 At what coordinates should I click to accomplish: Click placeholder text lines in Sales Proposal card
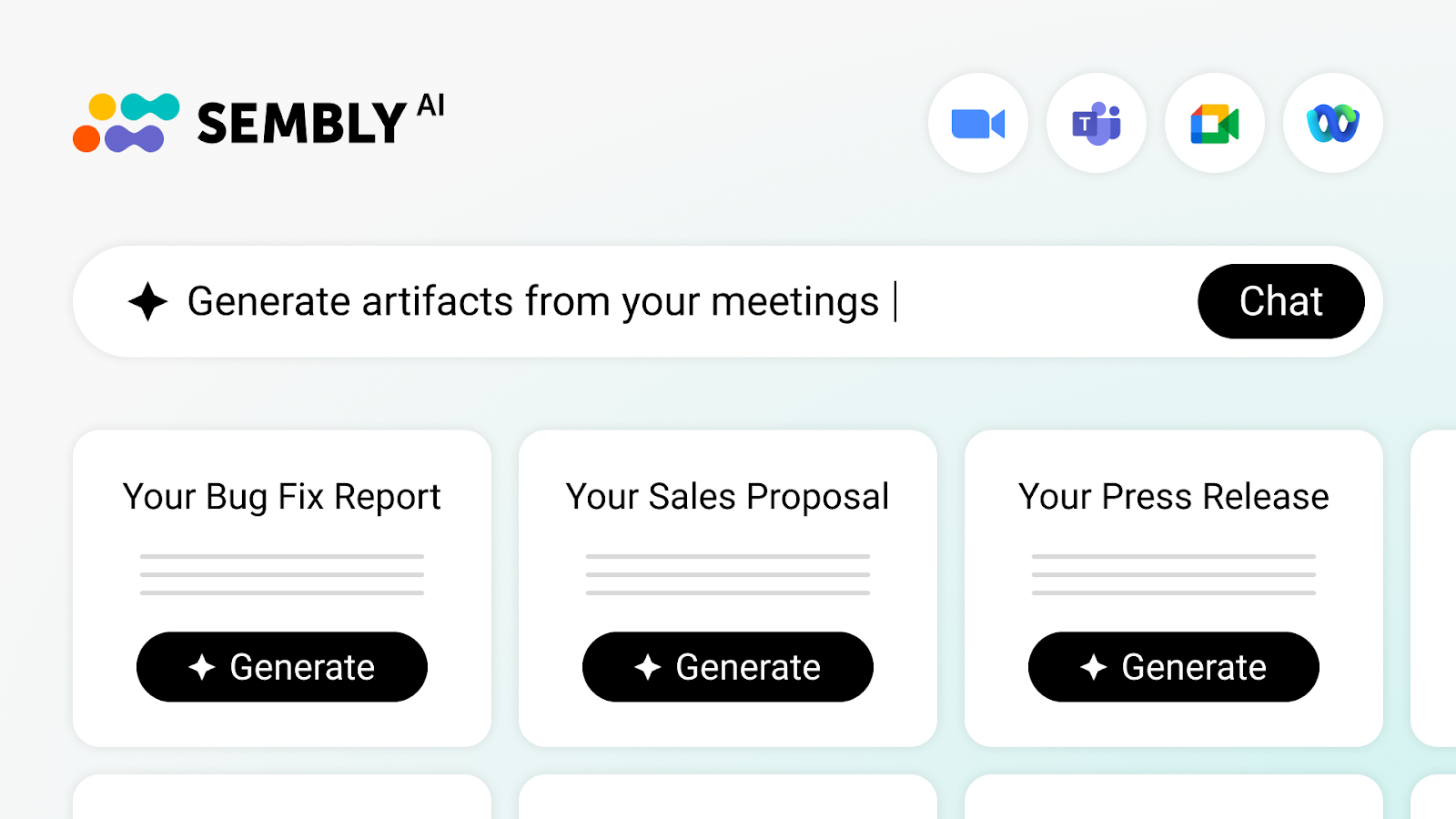point(728,574)
